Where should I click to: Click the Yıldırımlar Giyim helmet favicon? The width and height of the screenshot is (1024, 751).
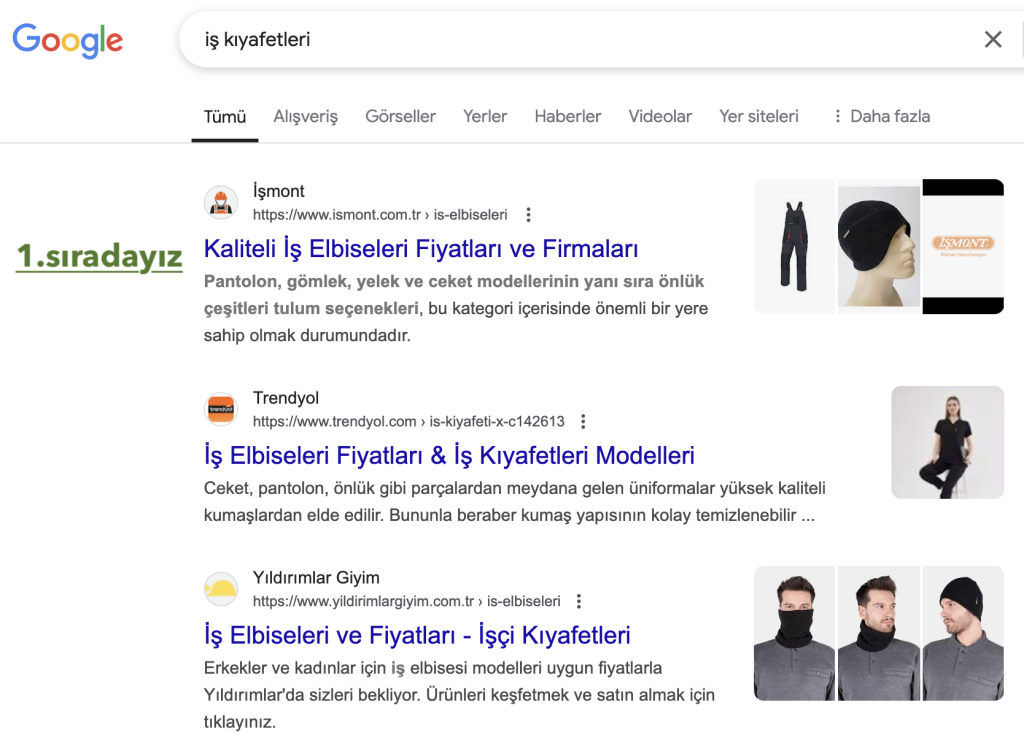pyautogui.click(x=221, y=590)
